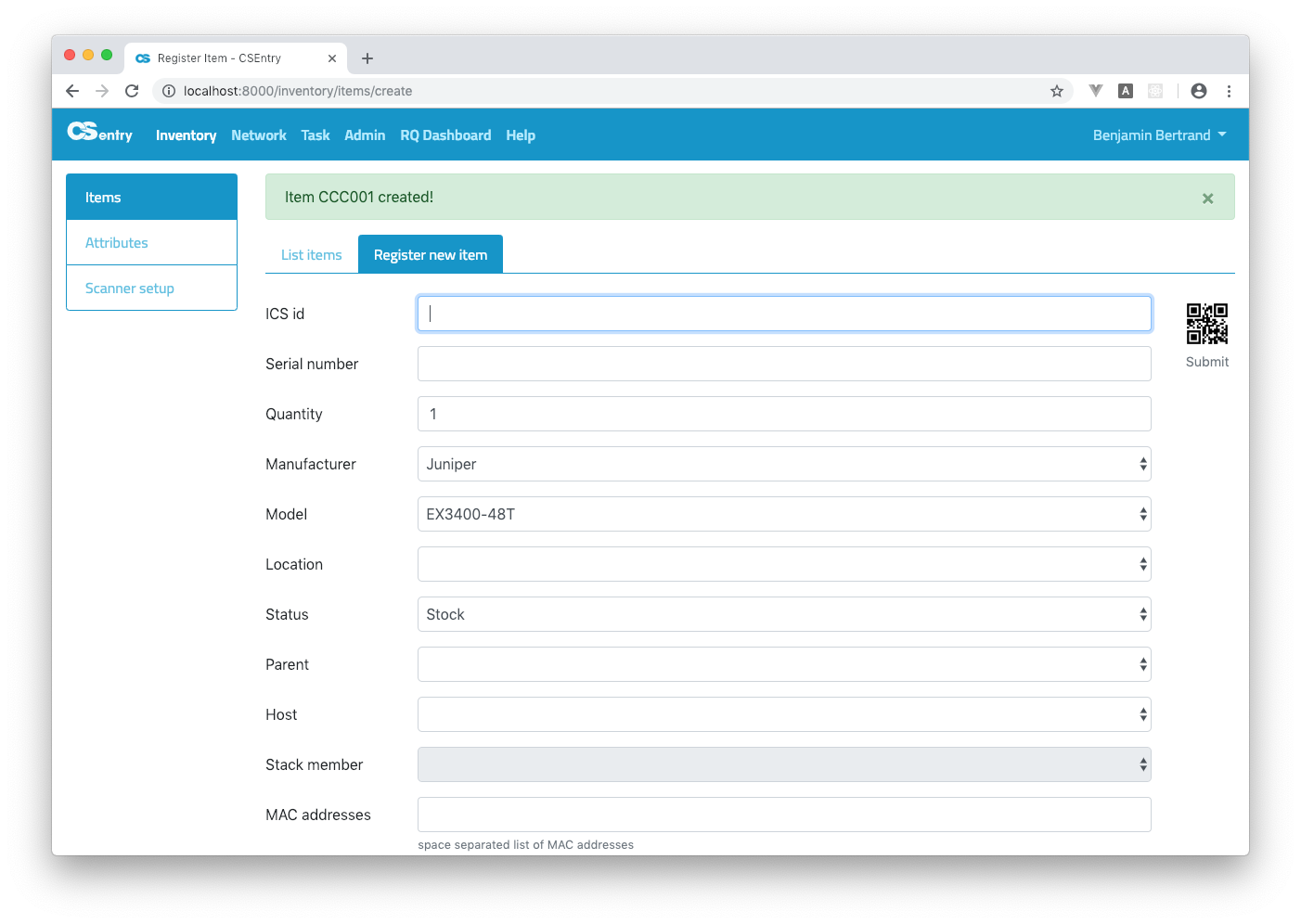Open the Status dropdown showing Stock

(x=783, y=614)
